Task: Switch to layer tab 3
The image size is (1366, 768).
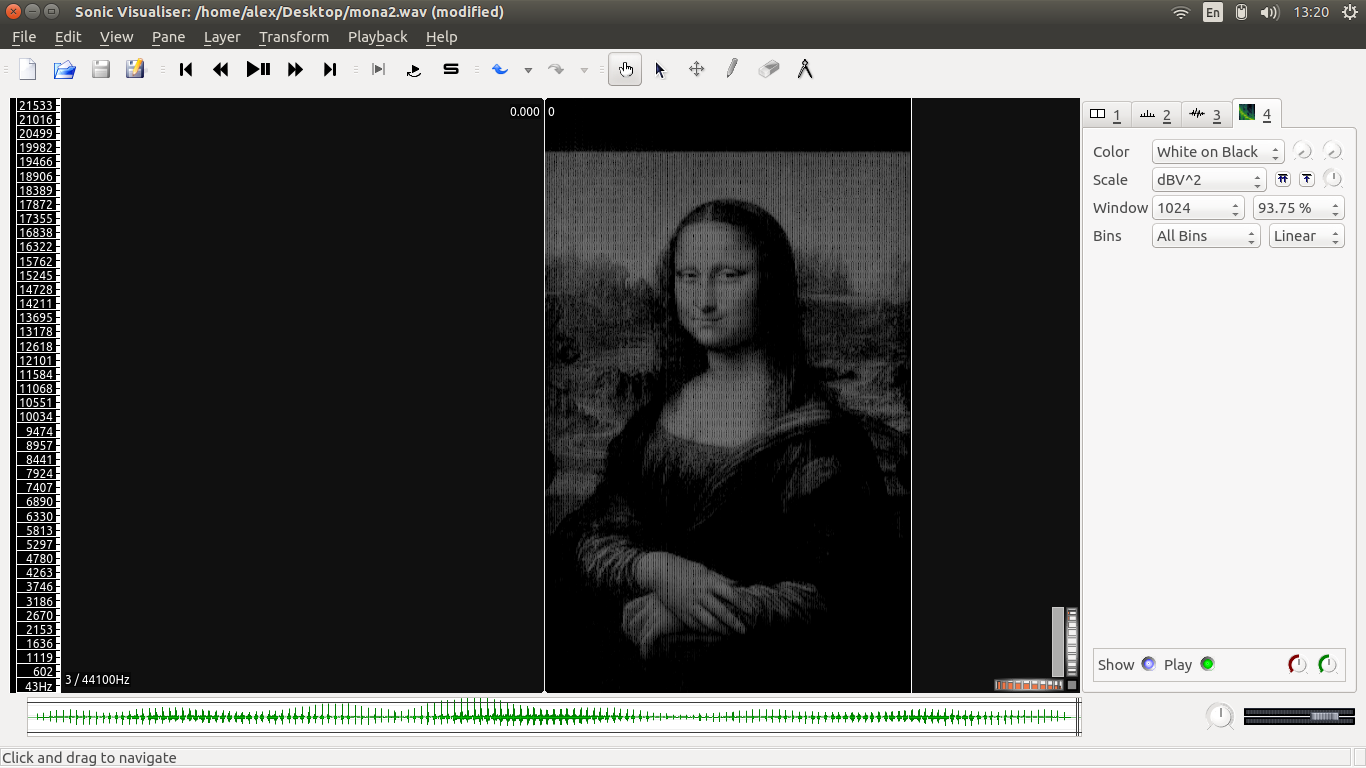Action: 1206,114
